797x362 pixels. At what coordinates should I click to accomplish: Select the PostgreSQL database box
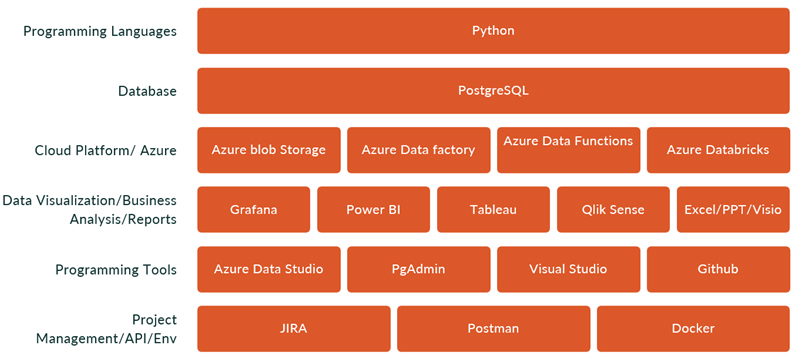(x=493, y=90)
